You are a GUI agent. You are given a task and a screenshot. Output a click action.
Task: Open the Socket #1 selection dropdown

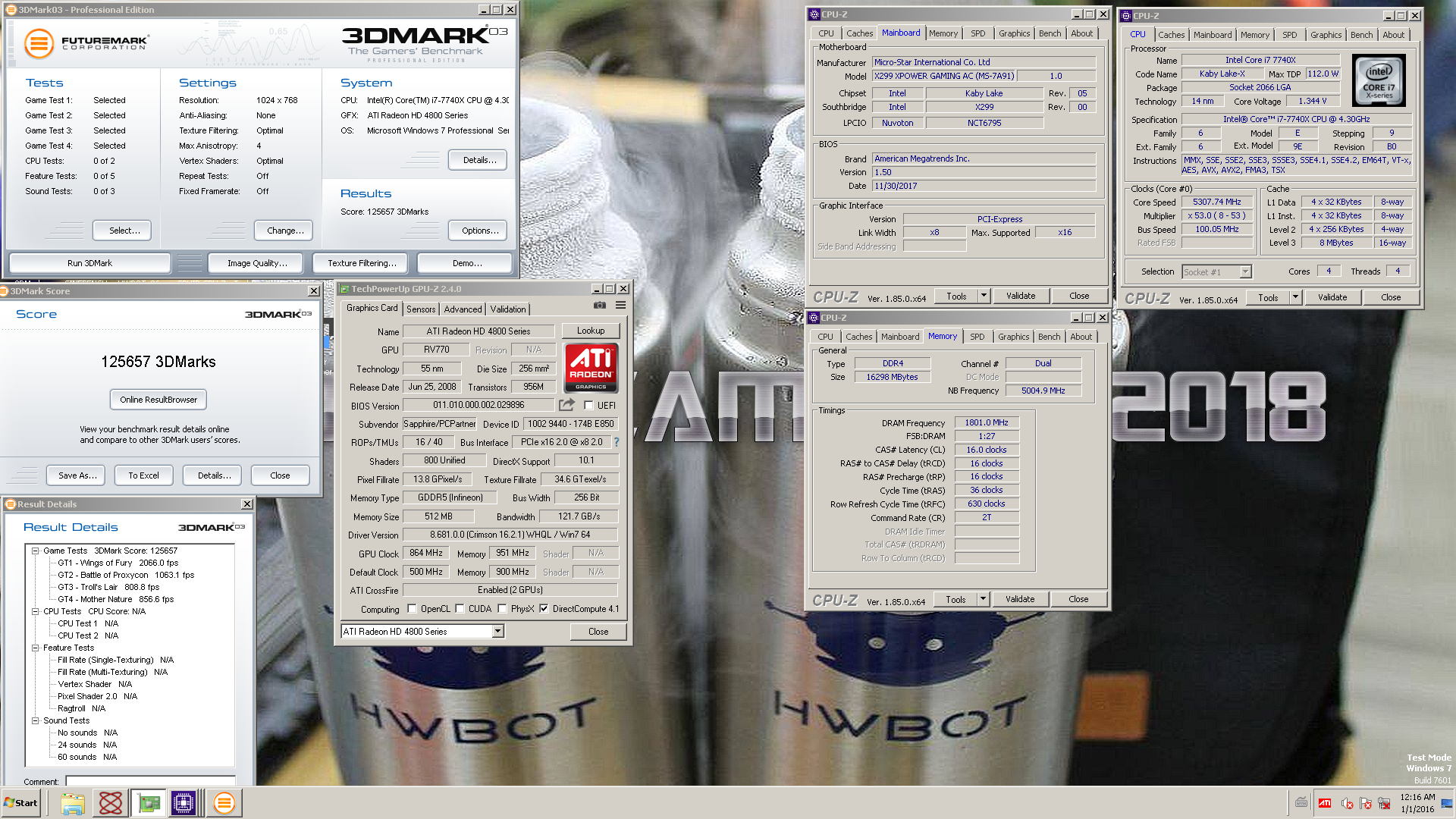click(x=1245, y=271)
